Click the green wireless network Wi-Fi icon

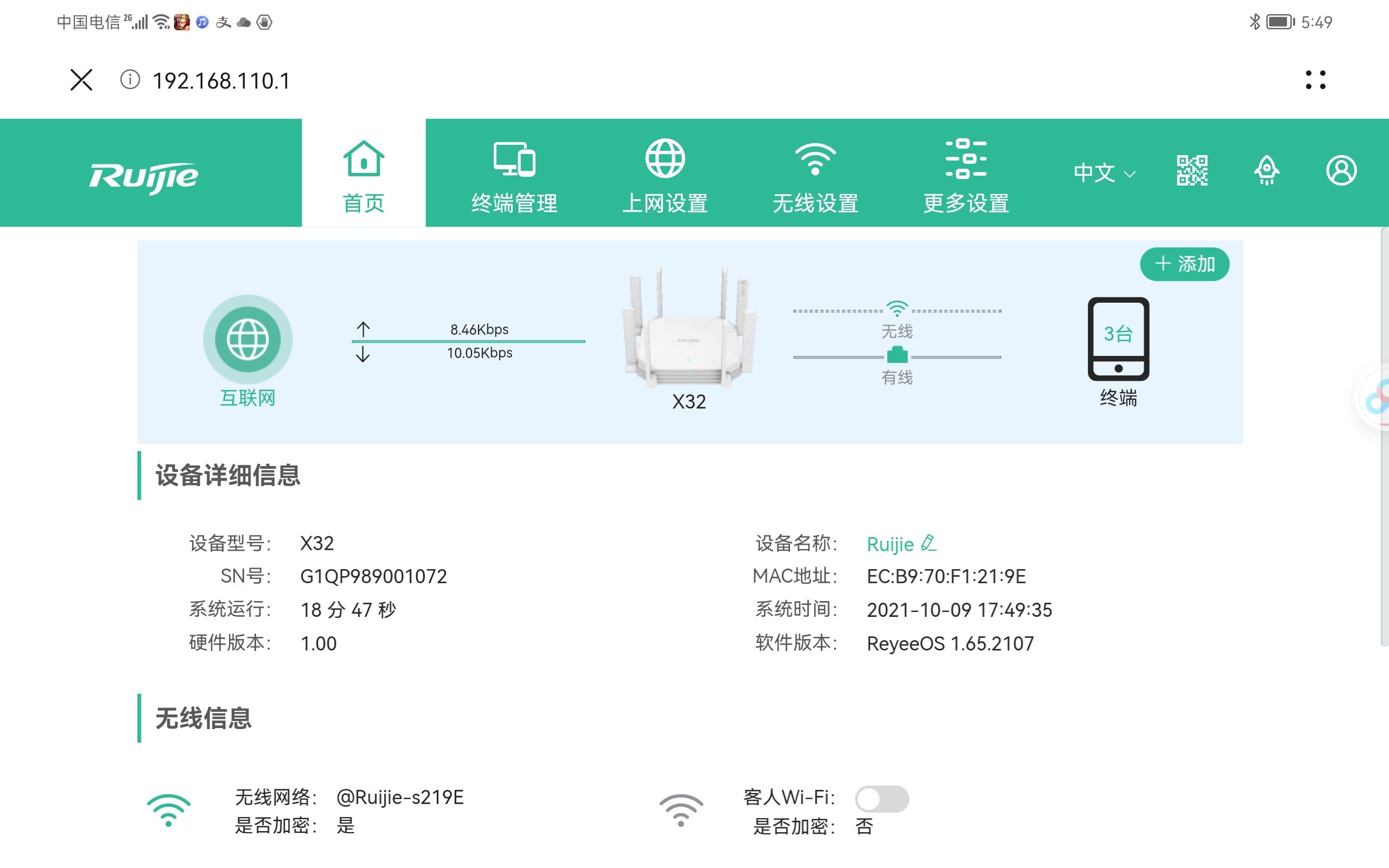pyautogui.click(x=168, y=810)
